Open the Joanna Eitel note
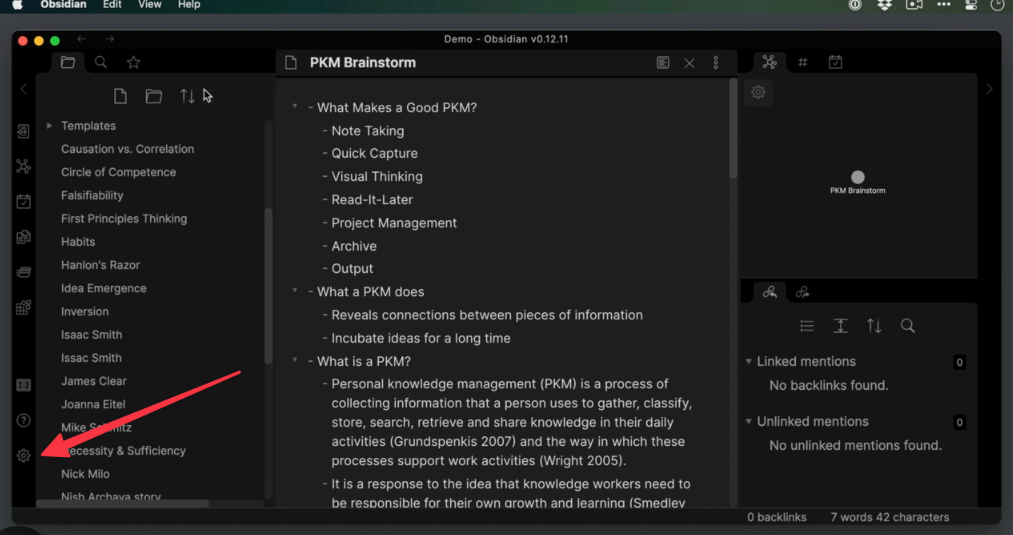This screenshot has height=535, width=1013. pyautogui.click(x=93, y=405)
